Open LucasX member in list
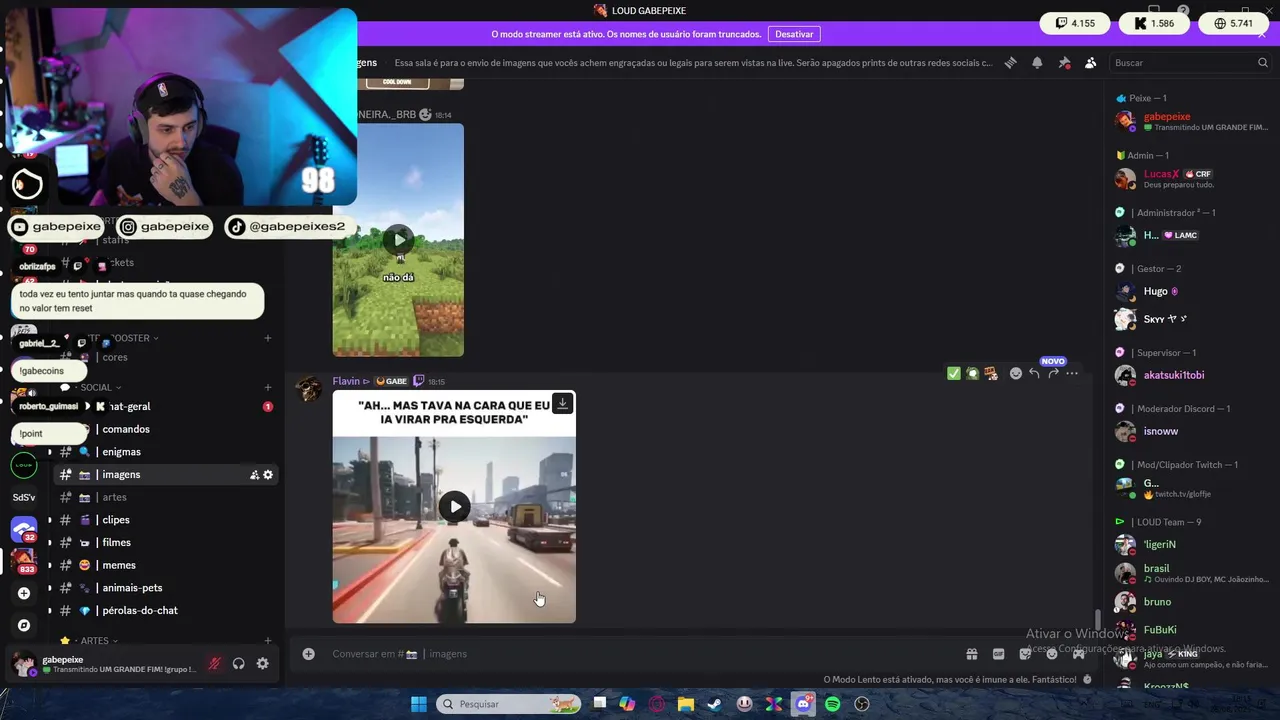The image size is (1280, 720). (x=1192, y=179)
